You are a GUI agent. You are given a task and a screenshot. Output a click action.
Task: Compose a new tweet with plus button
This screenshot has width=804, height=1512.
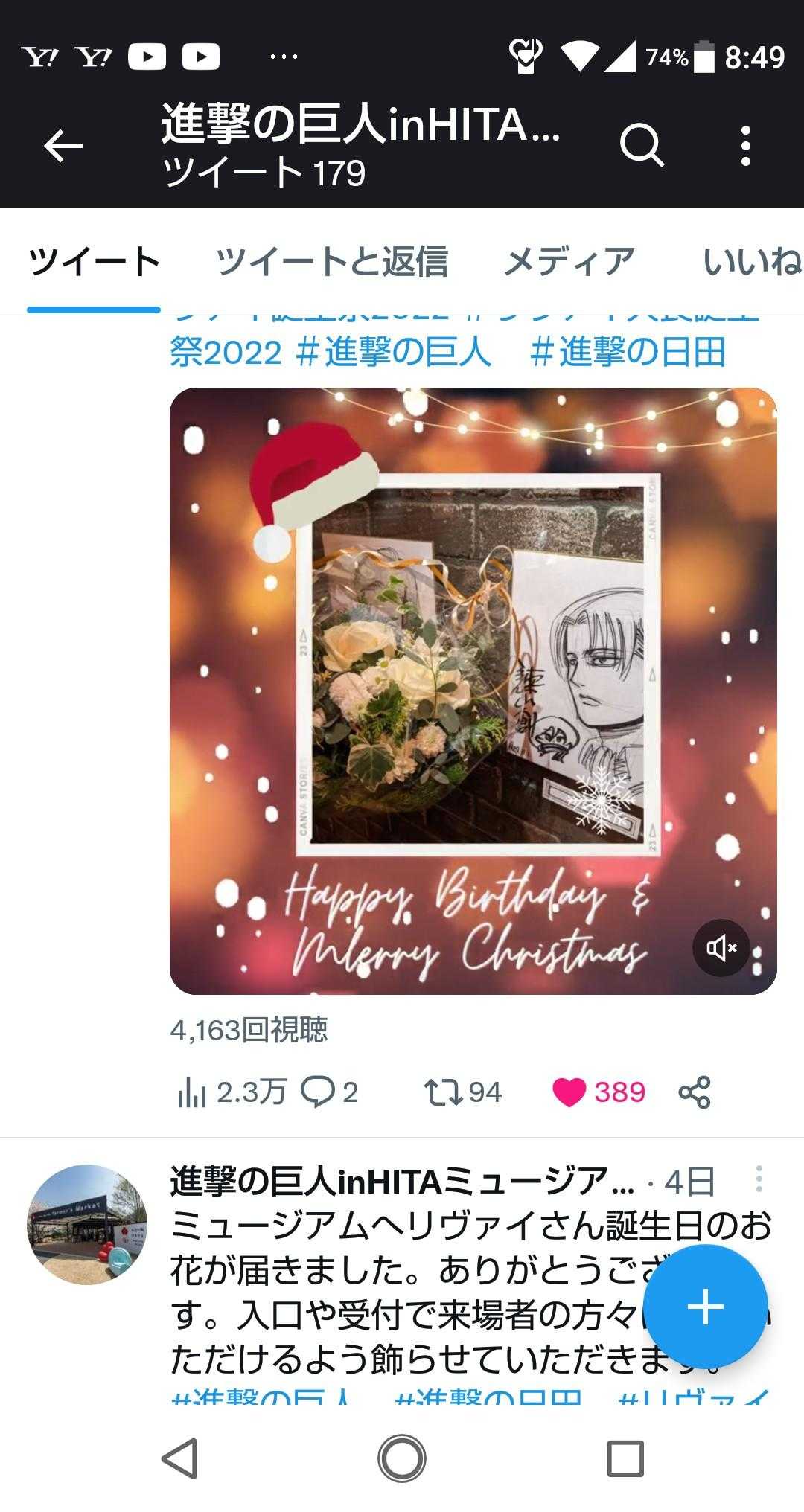pos(705,1307)
